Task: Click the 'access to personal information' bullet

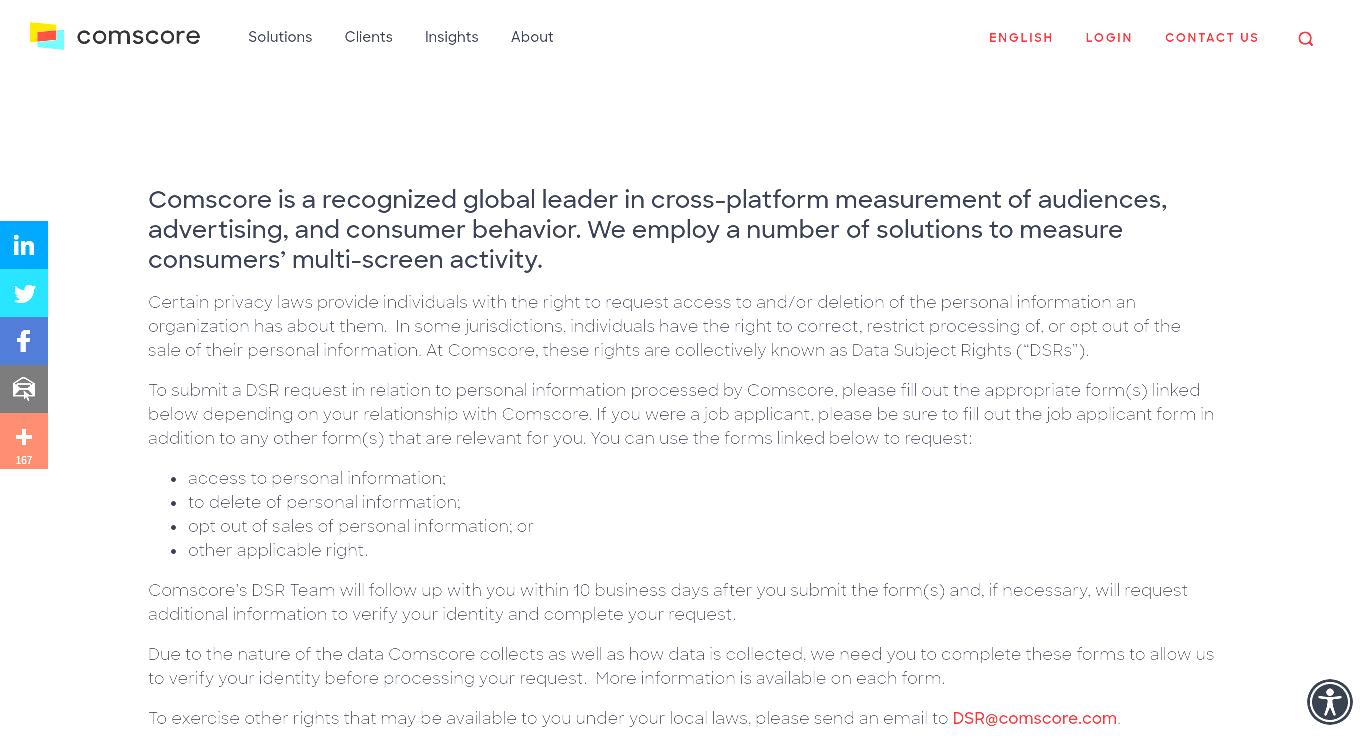Action: coord(317,478)
